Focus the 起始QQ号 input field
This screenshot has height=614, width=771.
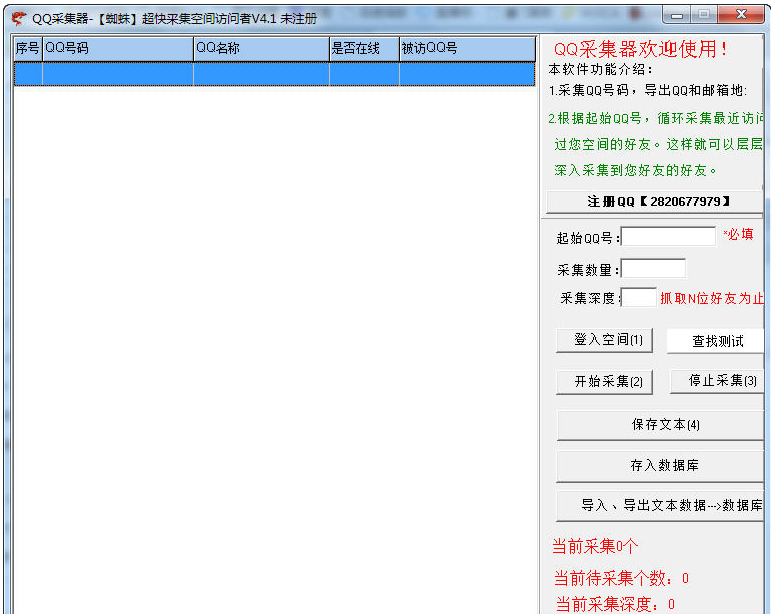click(668, 236)
